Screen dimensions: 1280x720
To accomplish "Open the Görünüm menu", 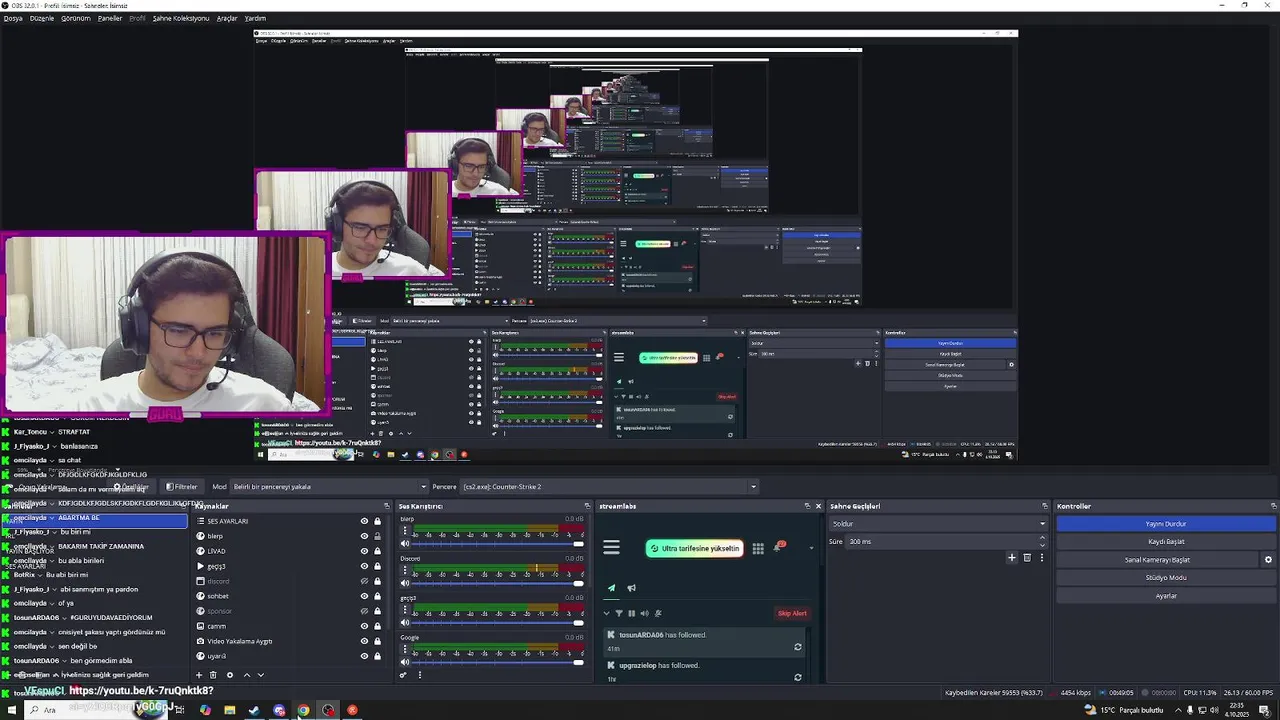I will click(76, 18).
